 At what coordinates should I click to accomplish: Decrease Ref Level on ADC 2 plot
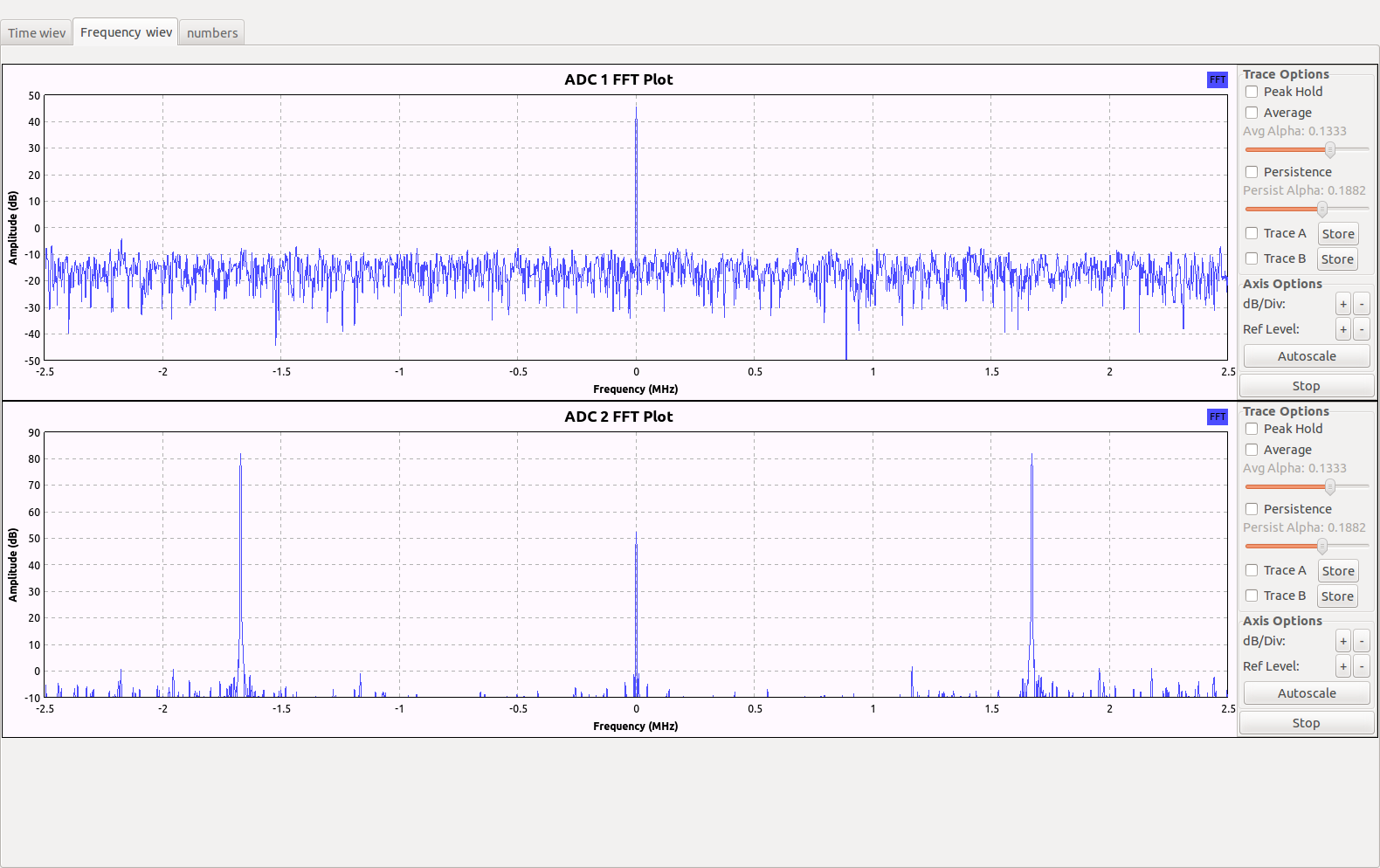click(x=1361, y=666)
